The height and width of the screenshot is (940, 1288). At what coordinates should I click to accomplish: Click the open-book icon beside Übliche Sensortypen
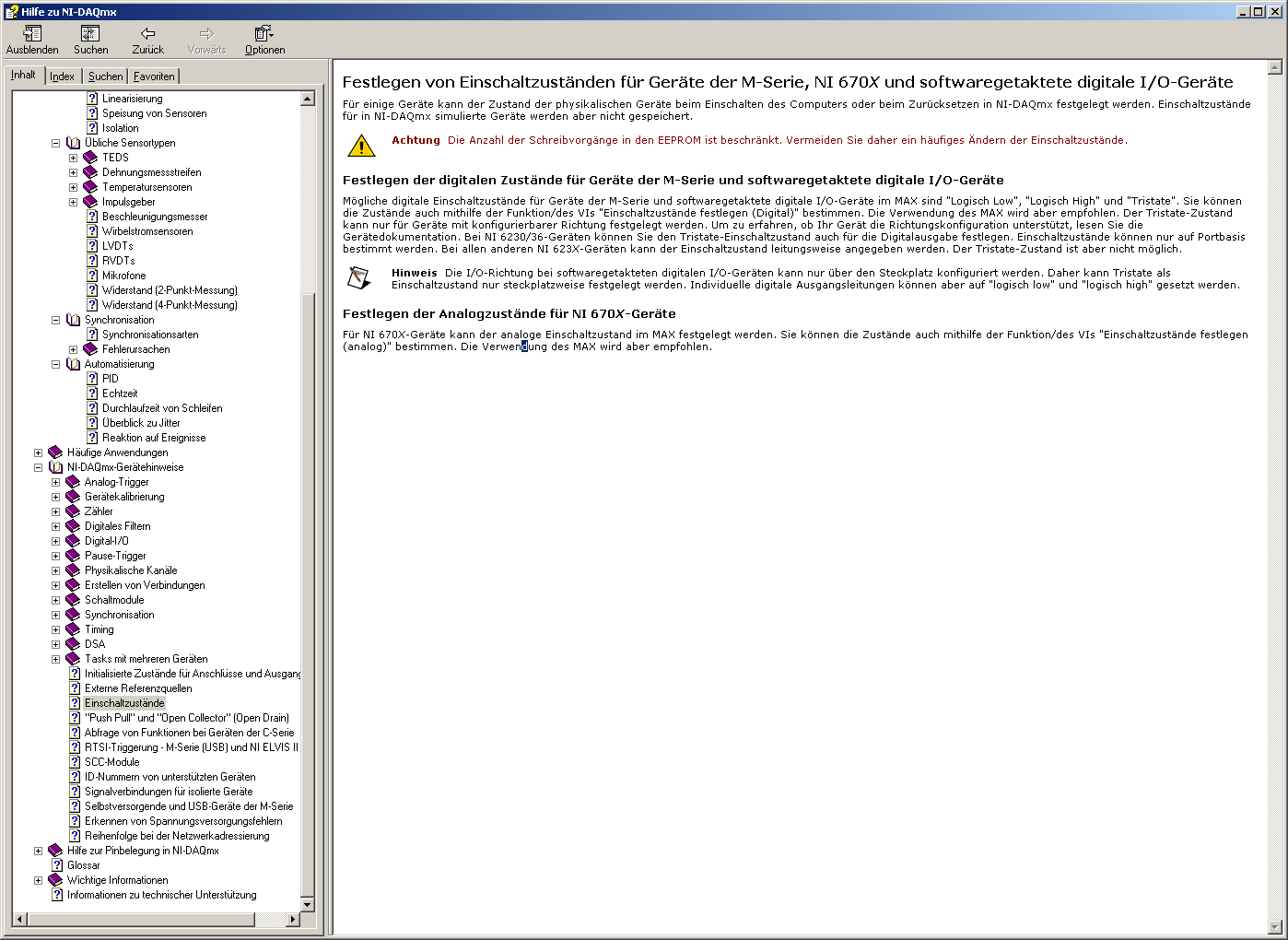(x=74, y=143)
